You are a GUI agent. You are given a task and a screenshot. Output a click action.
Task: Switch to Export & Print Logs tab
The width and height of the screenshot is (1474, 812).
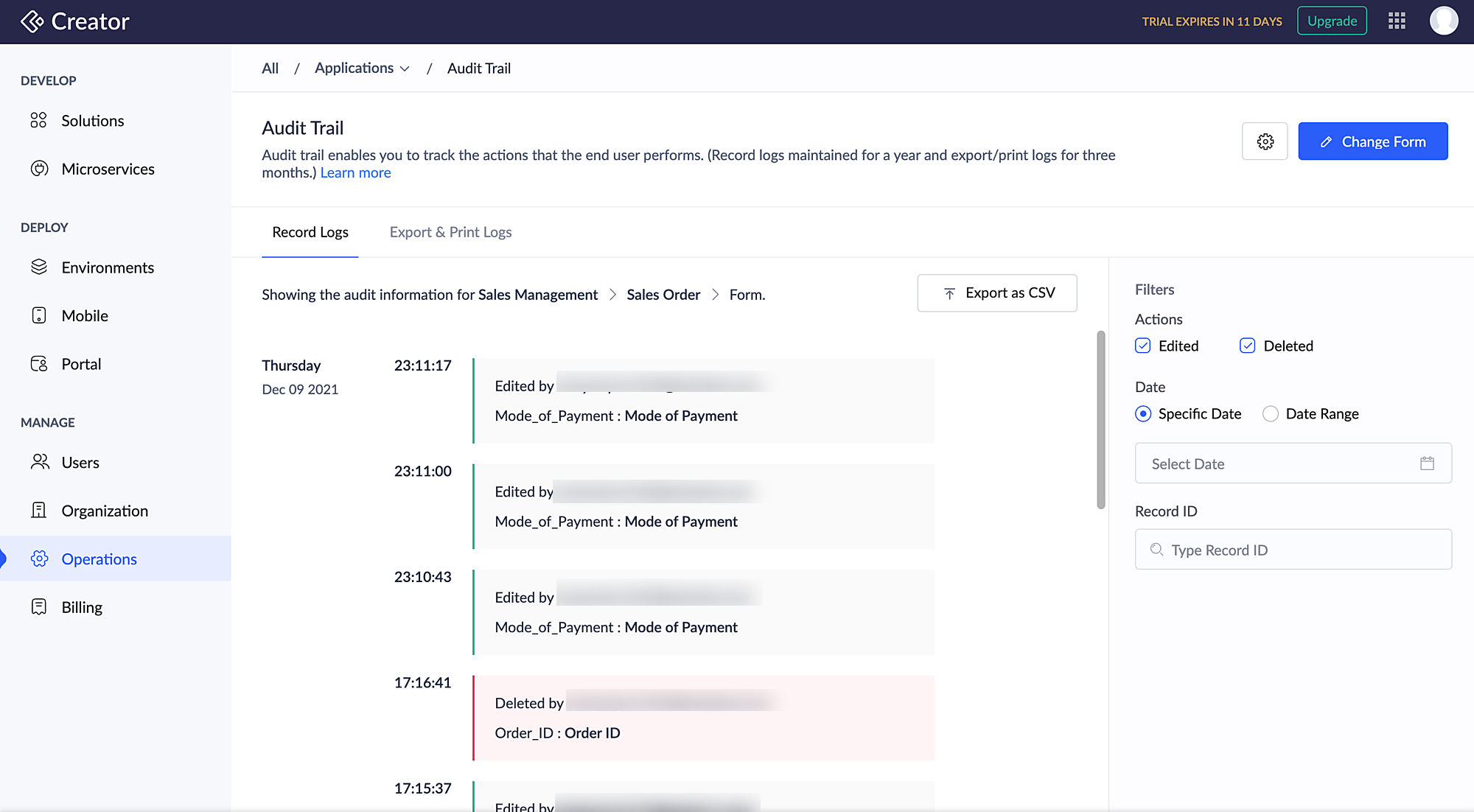450,232
